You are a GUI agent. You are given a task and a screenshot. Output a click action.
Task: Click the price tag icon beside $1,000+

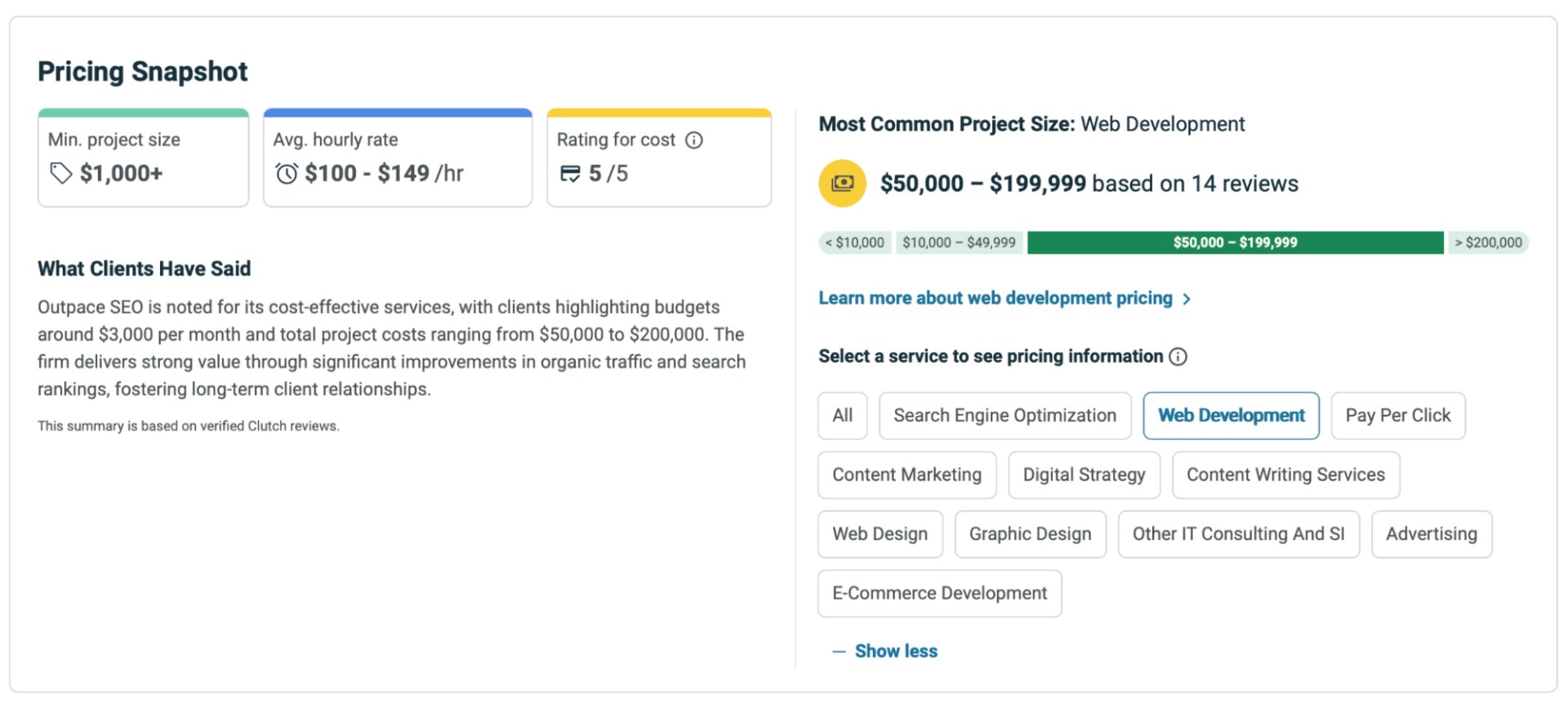tap(60, 173)
